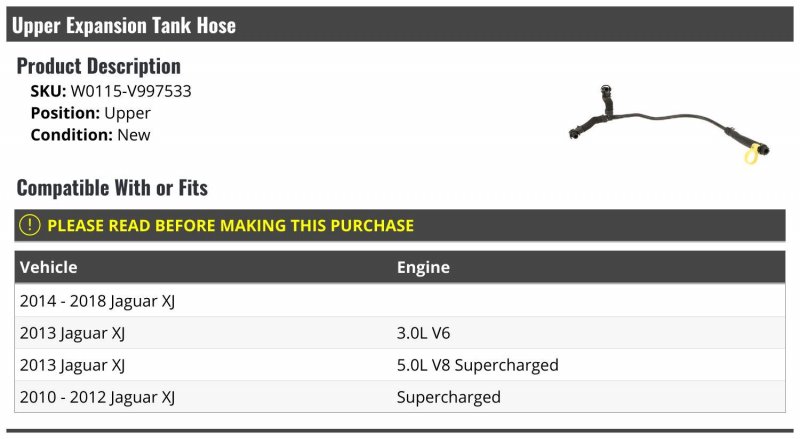Click the empty engine cell for 2014 - 2018

point(589,301)
